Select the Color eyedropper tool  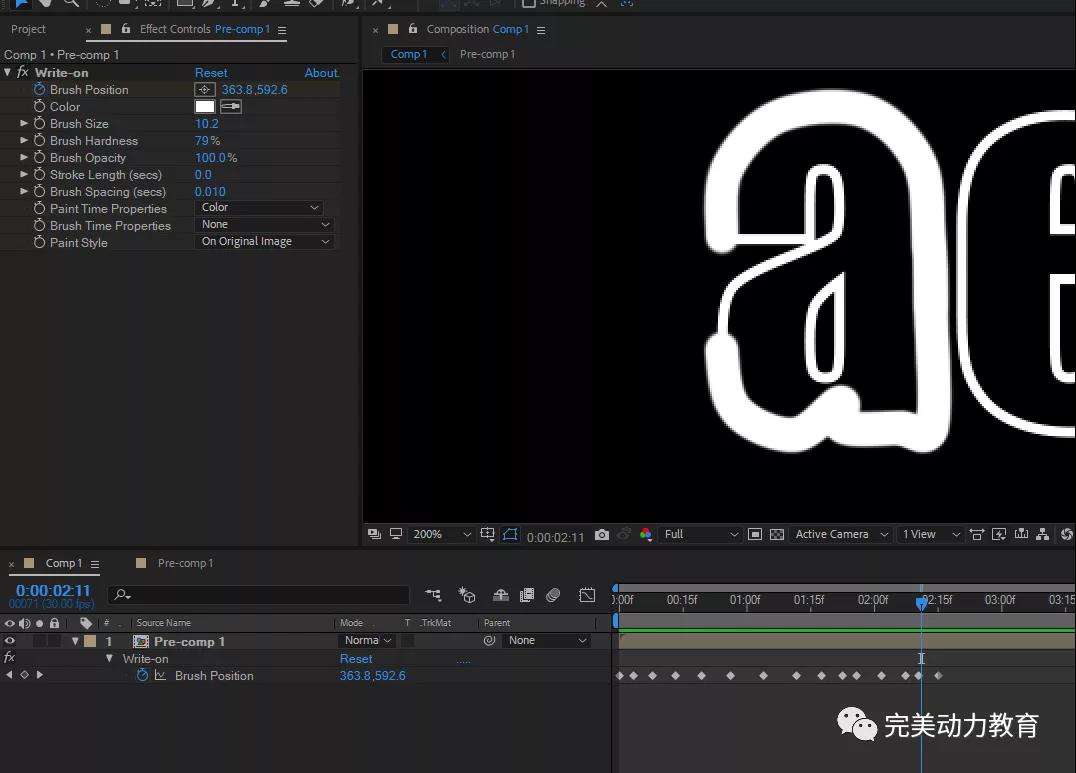coord(231,107)
